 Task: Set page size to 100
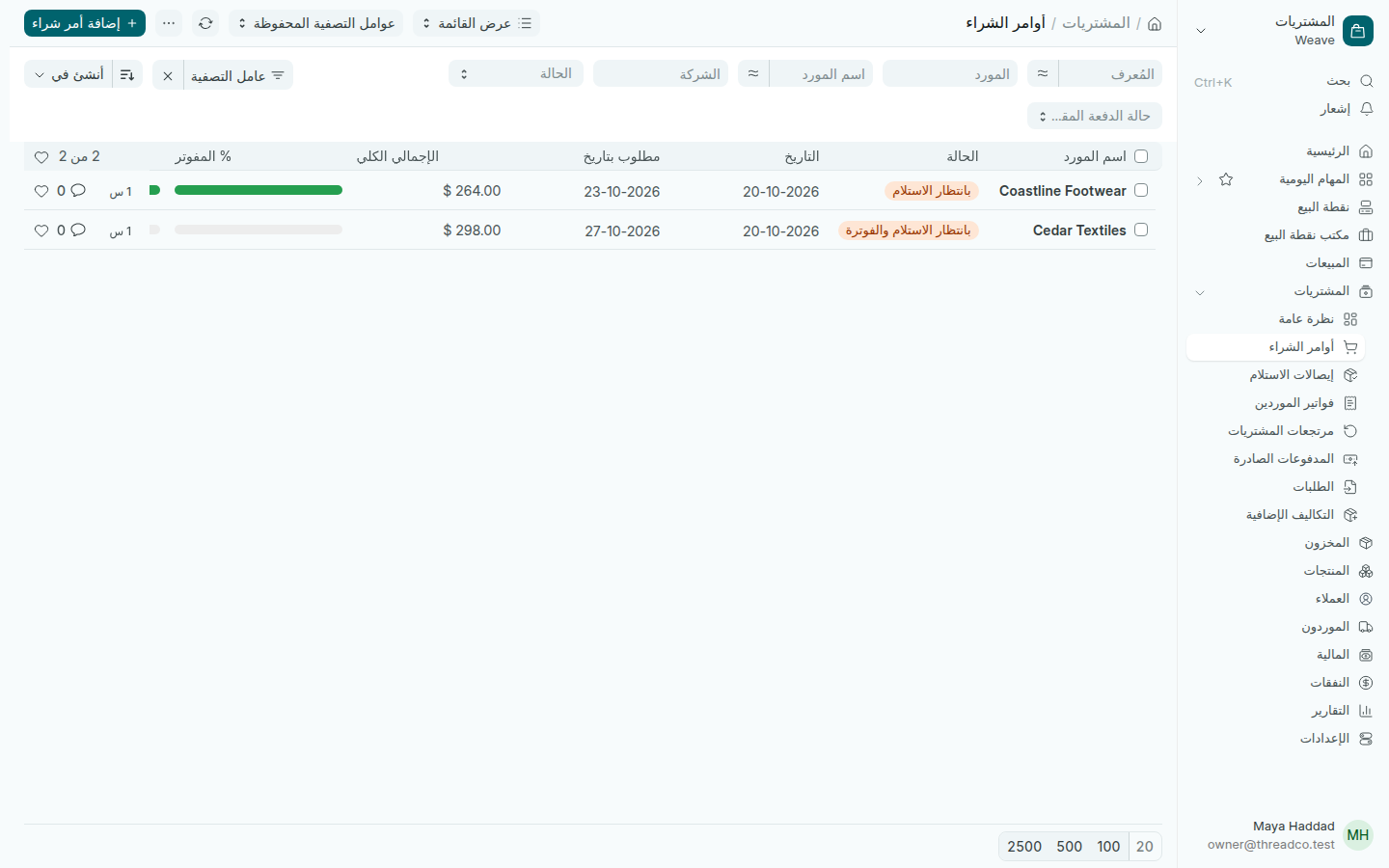point(1108,847)
